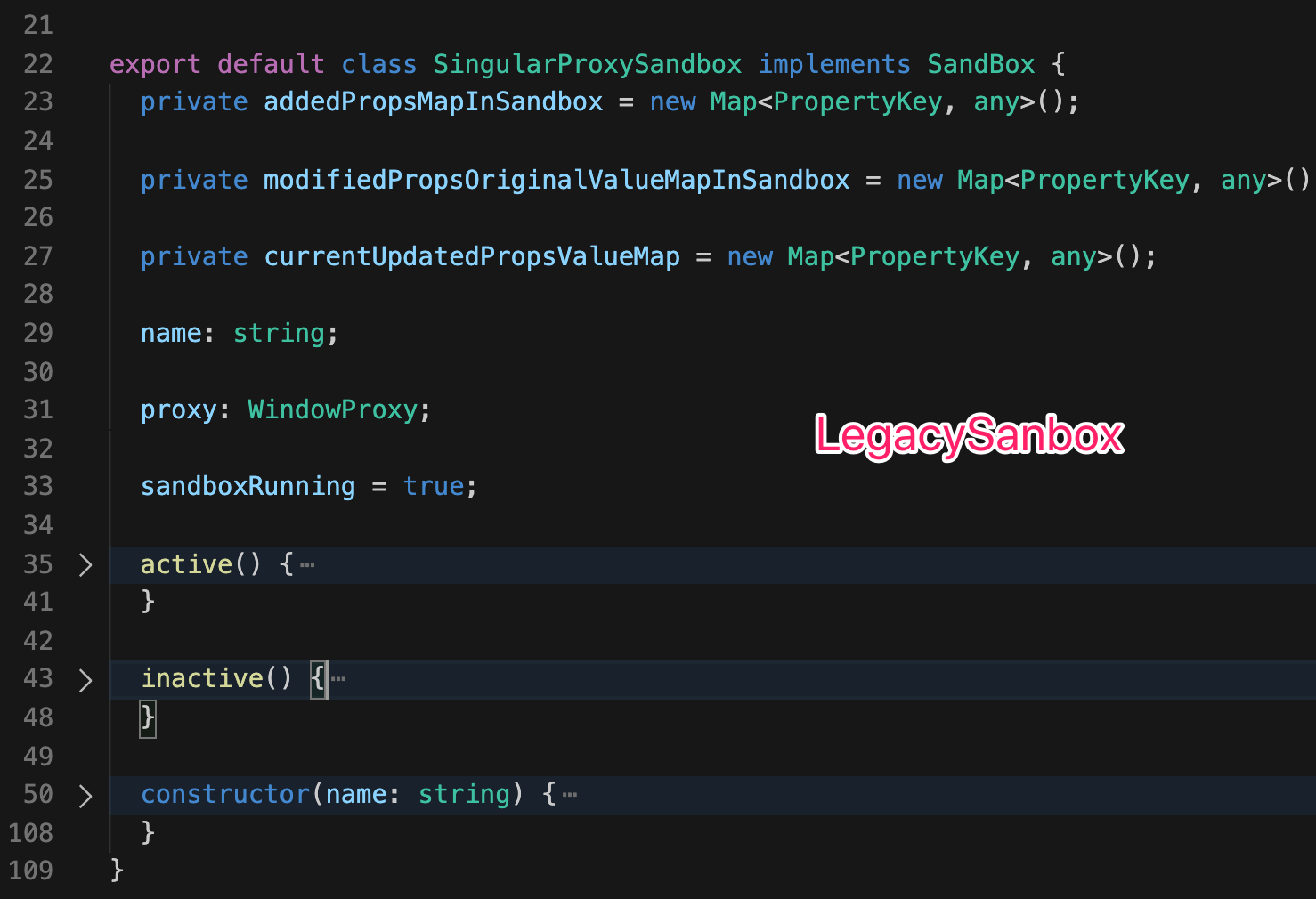Image resolution: width=1316 pixels, height=899 pixels.
Task: Click the new keyword on line 27
Action: tap(751, 257)
